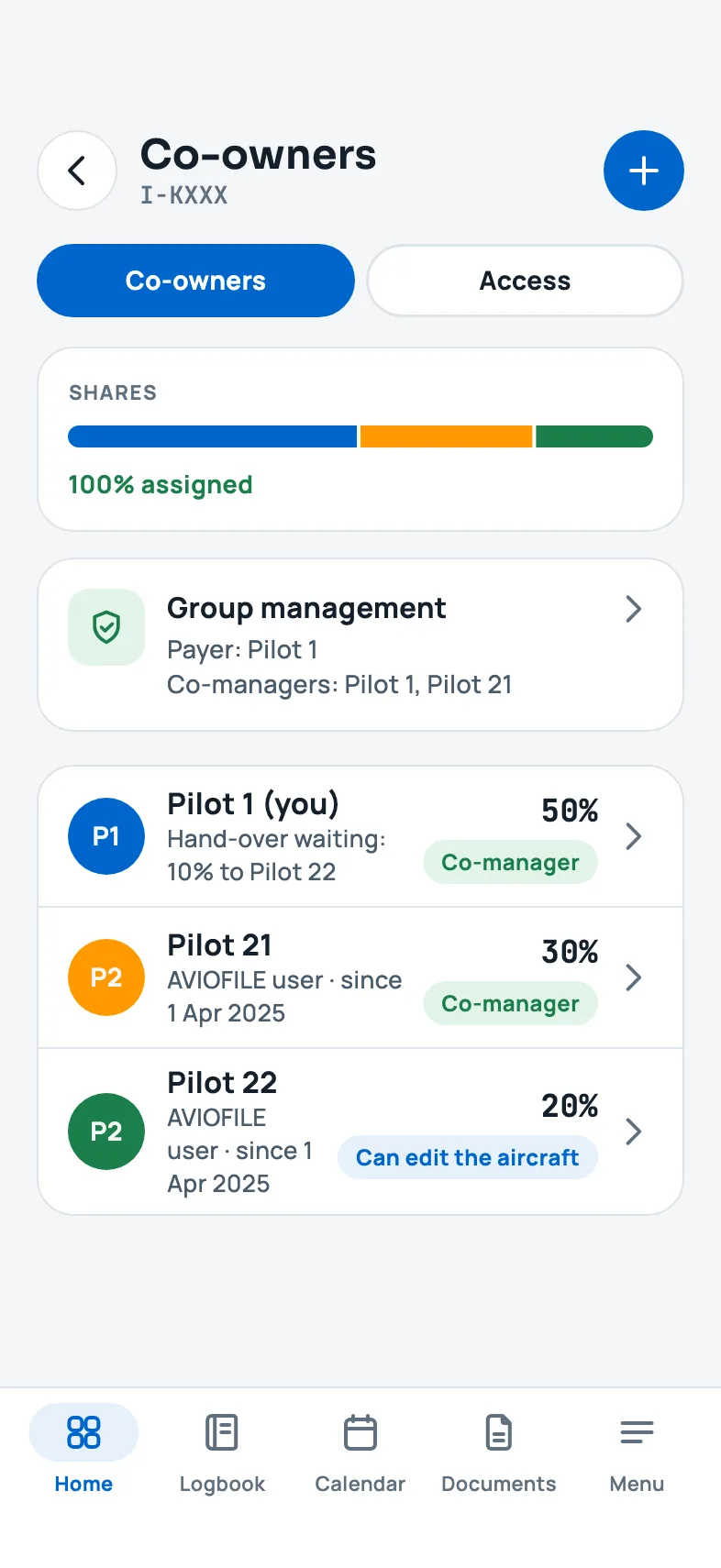Open the Calendar icon in bottom bar
This screenshot has height=1568, width=721.
[360, 1432]
